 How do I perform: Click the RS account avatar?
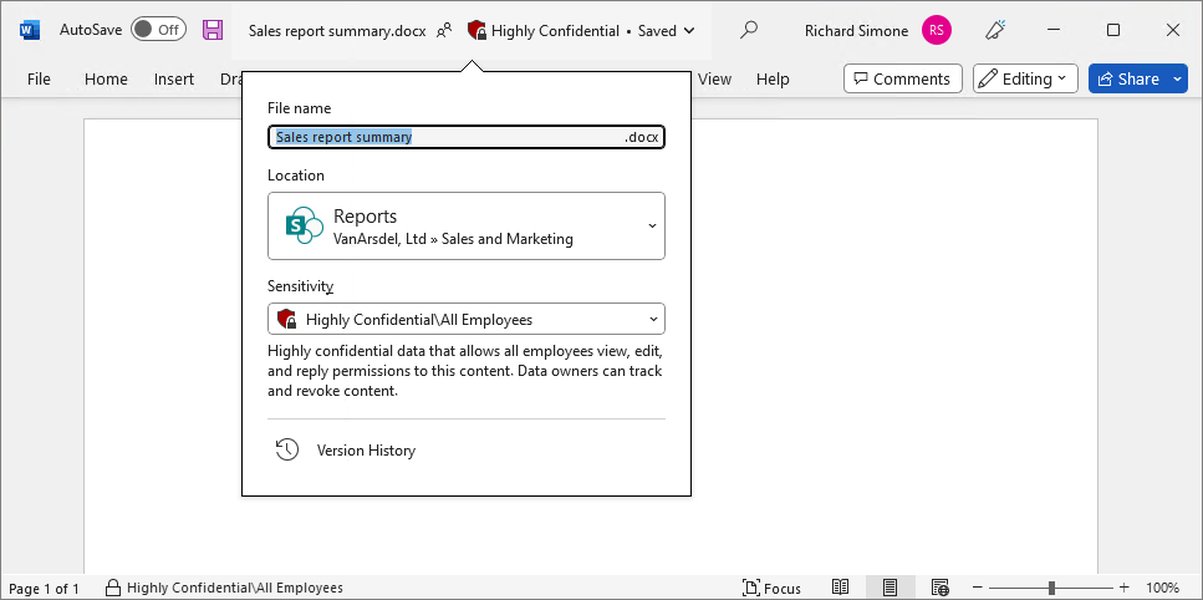[936, 30]
